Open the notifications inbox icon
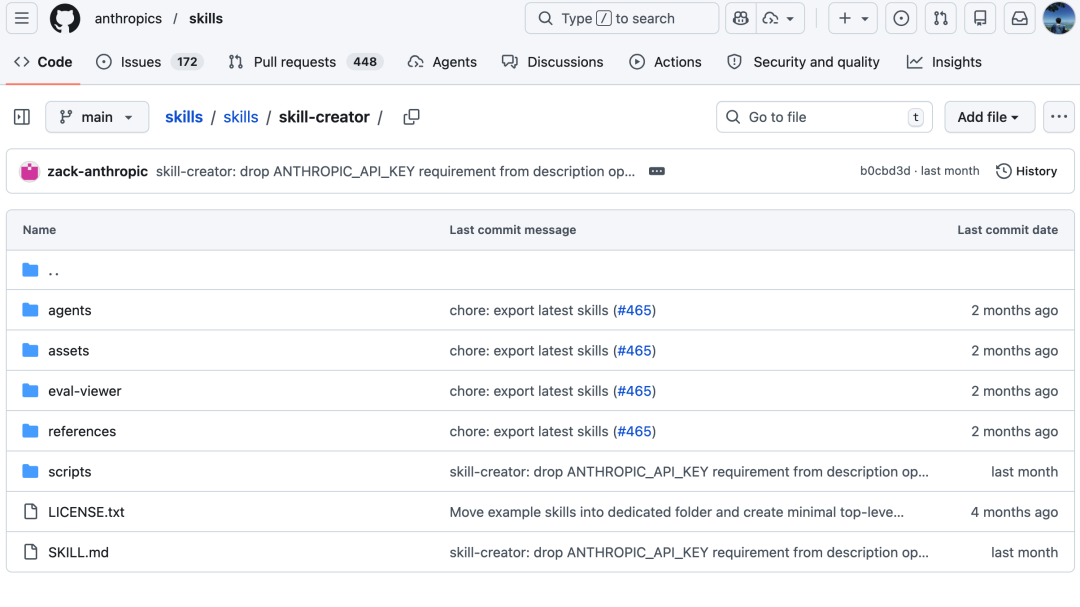Image resolution: width=1080 pixels, height=607 pixels. pyautogui.click(x=1019, y=19)
